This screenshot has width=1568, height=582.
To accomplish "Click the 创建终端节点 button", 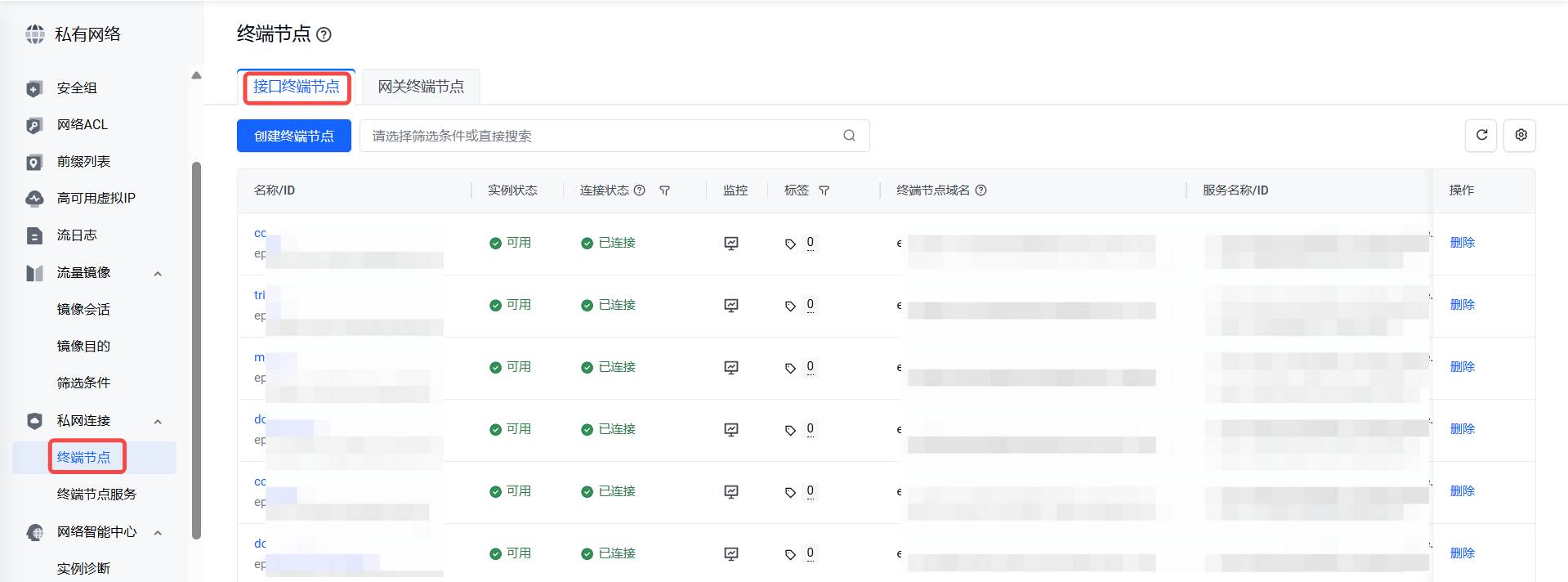I will tap(294, 136).
